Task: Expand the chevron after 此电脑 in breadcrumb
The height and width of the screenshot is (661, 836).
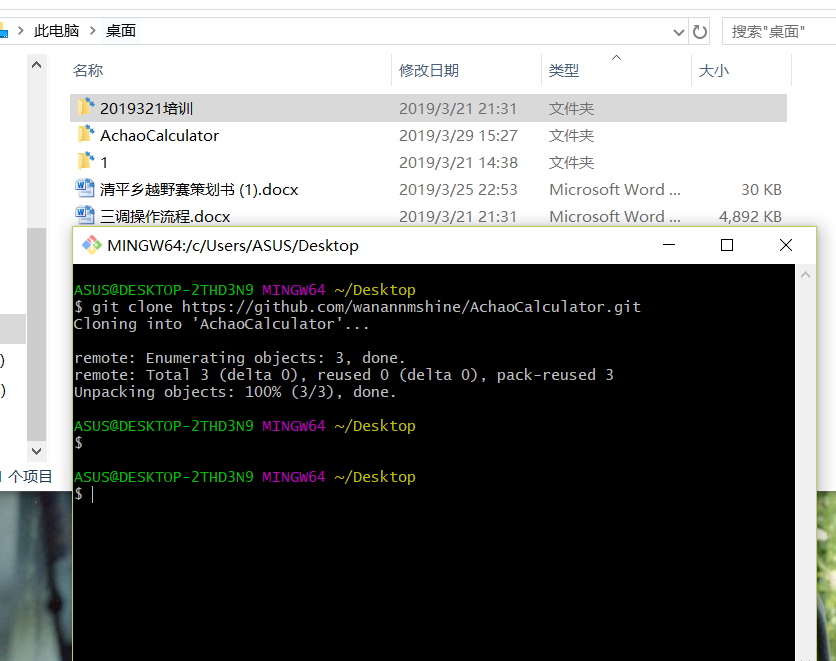Action: 92,30
